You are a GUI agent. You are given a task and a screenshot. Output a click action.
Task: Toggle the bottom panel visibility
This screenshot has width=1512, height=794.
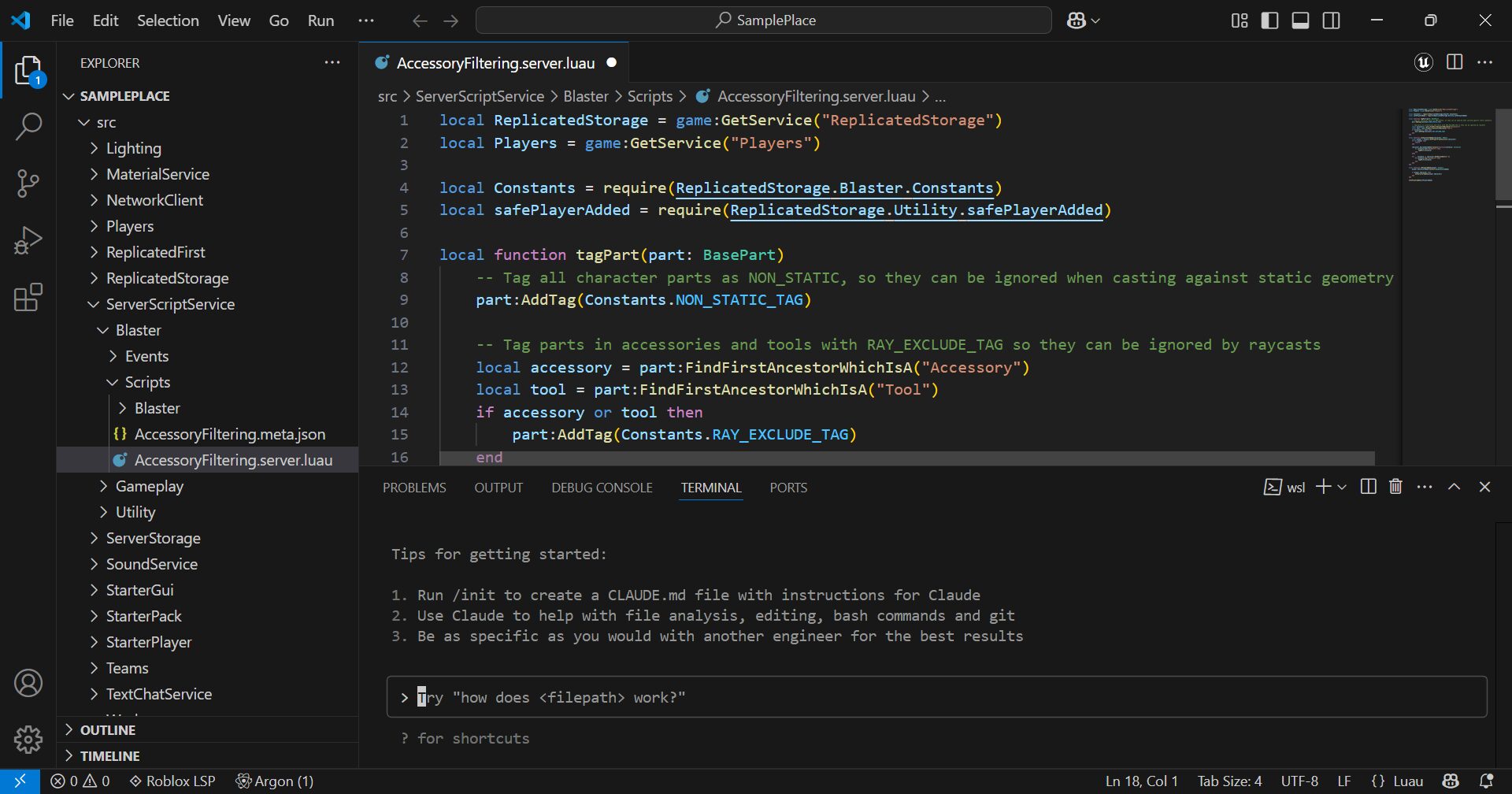(1300, 20)
